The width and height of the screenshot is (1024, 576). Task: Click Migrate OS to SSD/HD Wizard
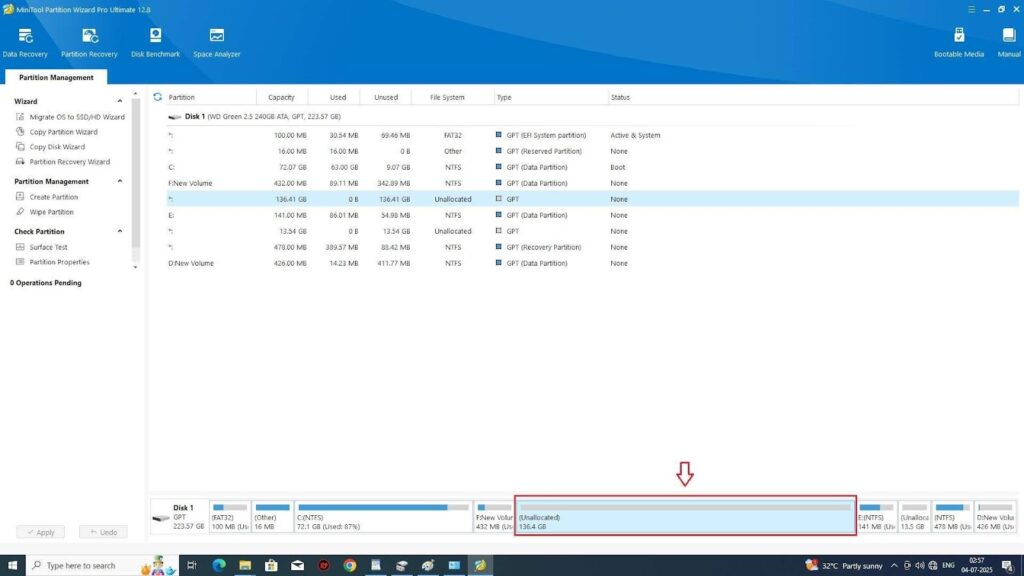point(76,117)
